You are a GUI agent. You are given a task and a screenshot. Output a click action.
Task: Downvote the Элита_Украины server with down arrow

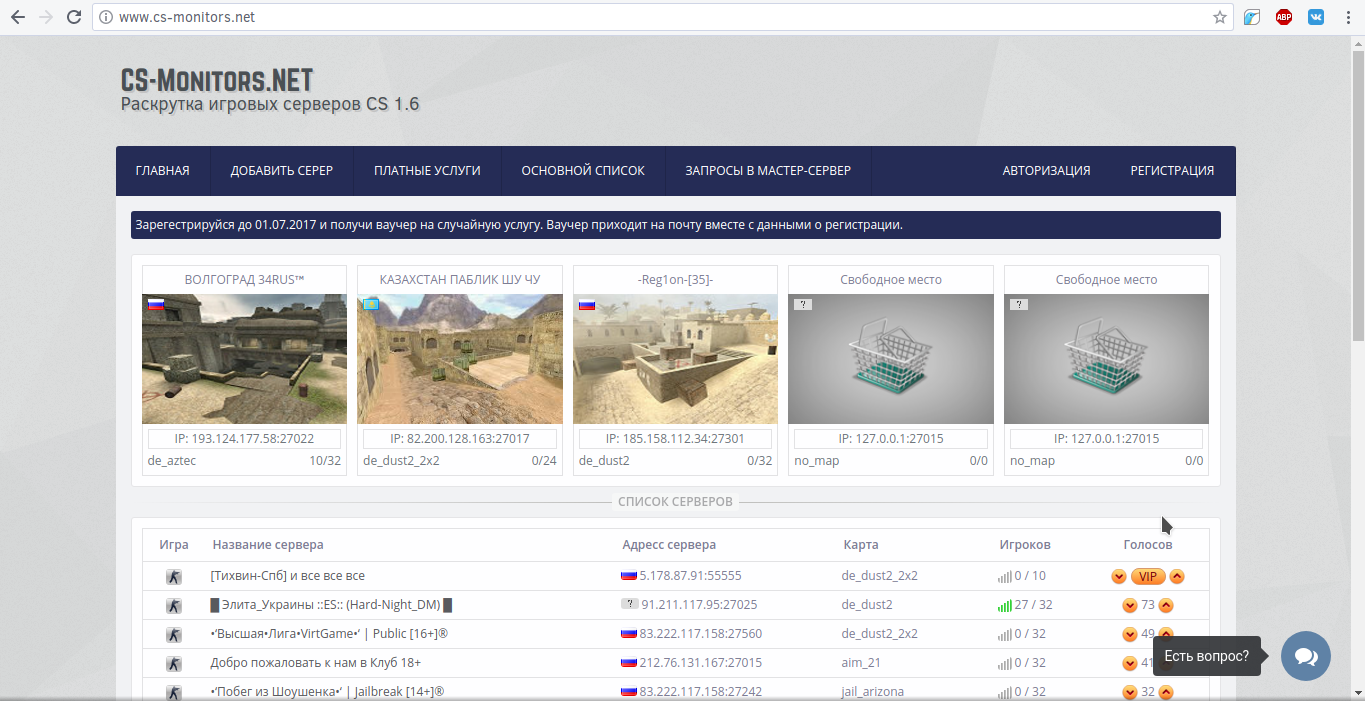1130,605
